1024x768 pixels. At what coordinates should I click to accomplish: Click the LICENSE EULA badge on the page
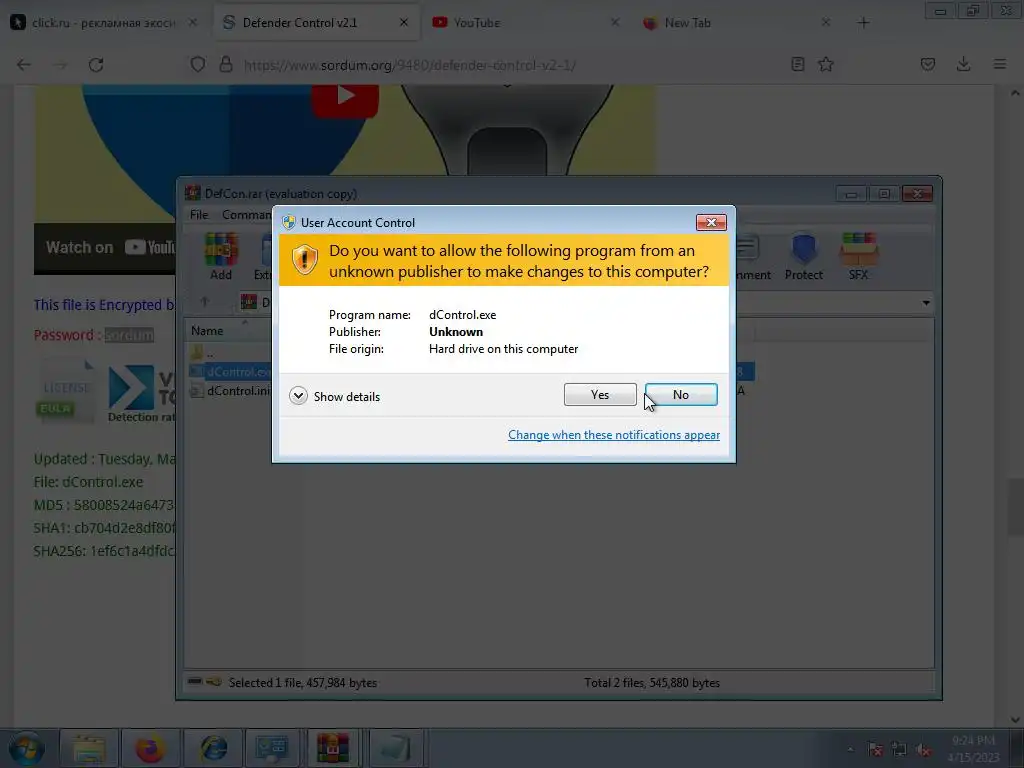coord(66,392)
